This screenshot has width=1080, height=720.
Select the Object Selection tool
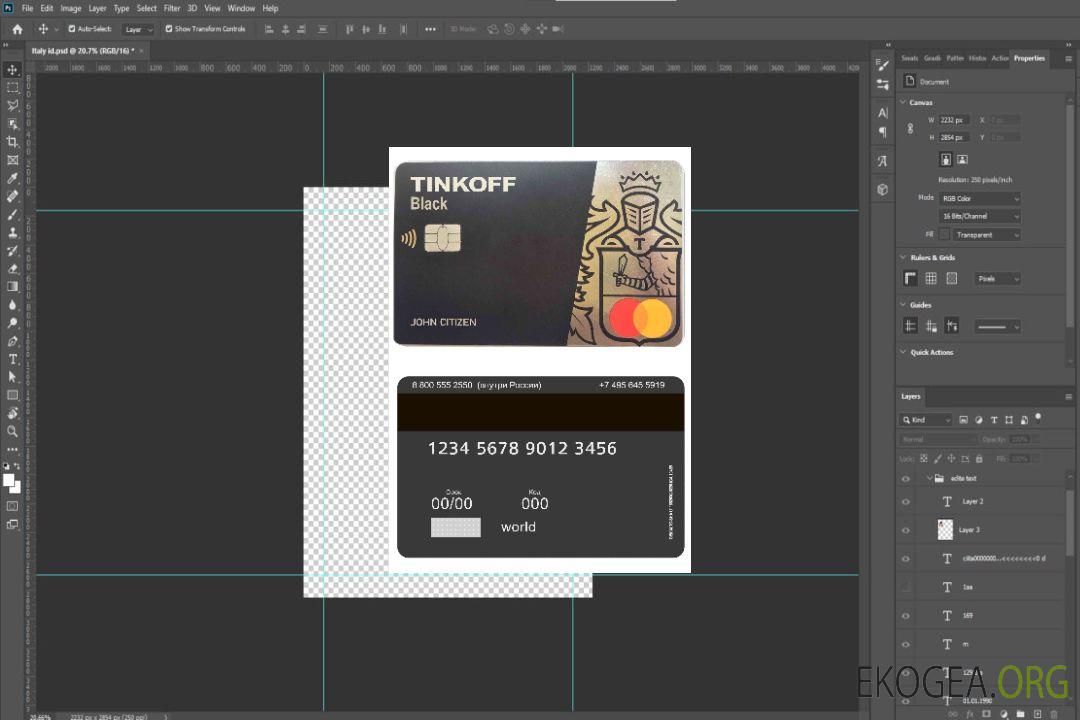click(12, 124)
